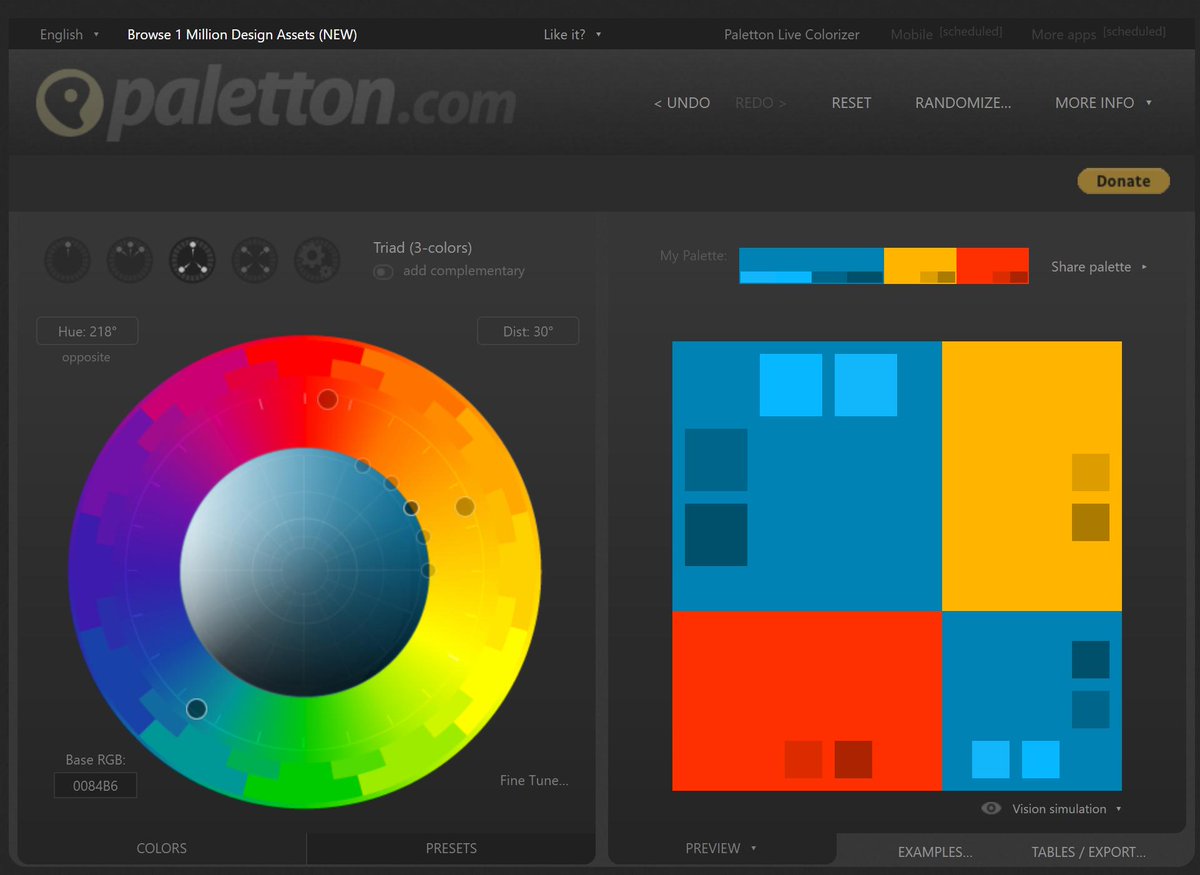Click the greyed REDO > button
This screenshot has width=1200, height=875.
pos(761,103)
